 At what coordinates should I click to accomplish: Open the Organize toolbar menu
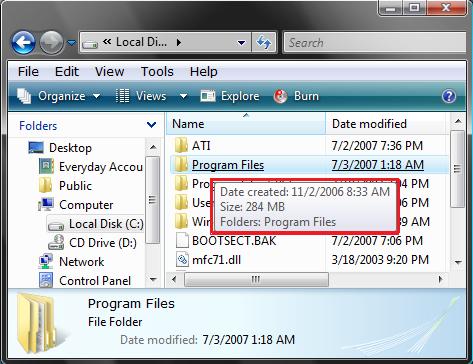(59, 96)
